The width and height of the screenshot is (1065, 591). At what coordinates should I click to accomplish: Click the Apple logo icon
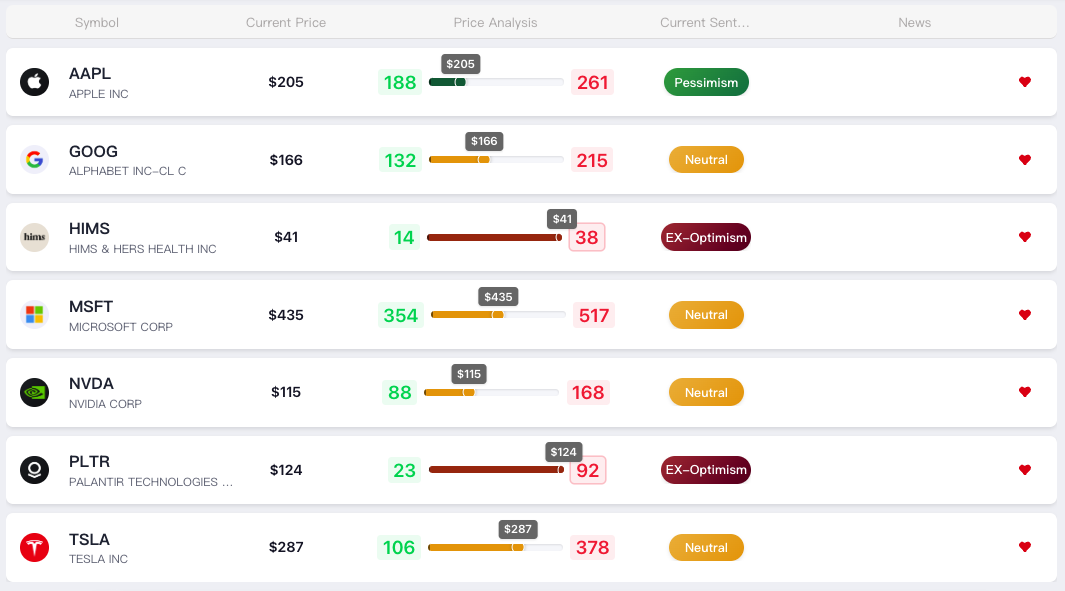pyautogui.click(x=34, y=82)
